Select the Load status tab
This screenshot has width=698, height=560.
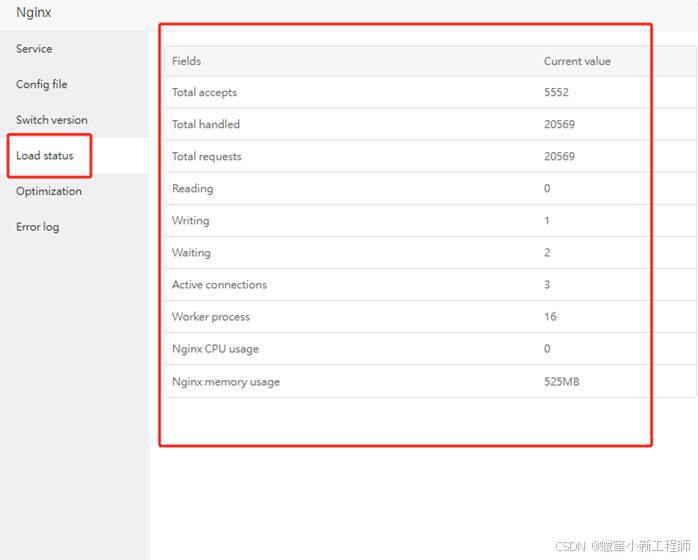(x=45, y=155)
